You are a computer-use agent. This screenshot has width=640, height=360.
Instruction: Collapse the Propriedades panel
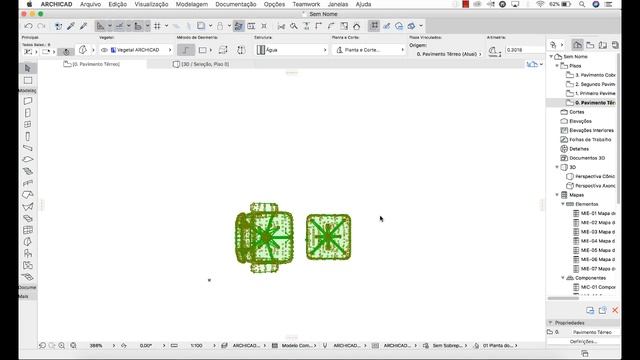pyautogui.click(x=551, y=323)
